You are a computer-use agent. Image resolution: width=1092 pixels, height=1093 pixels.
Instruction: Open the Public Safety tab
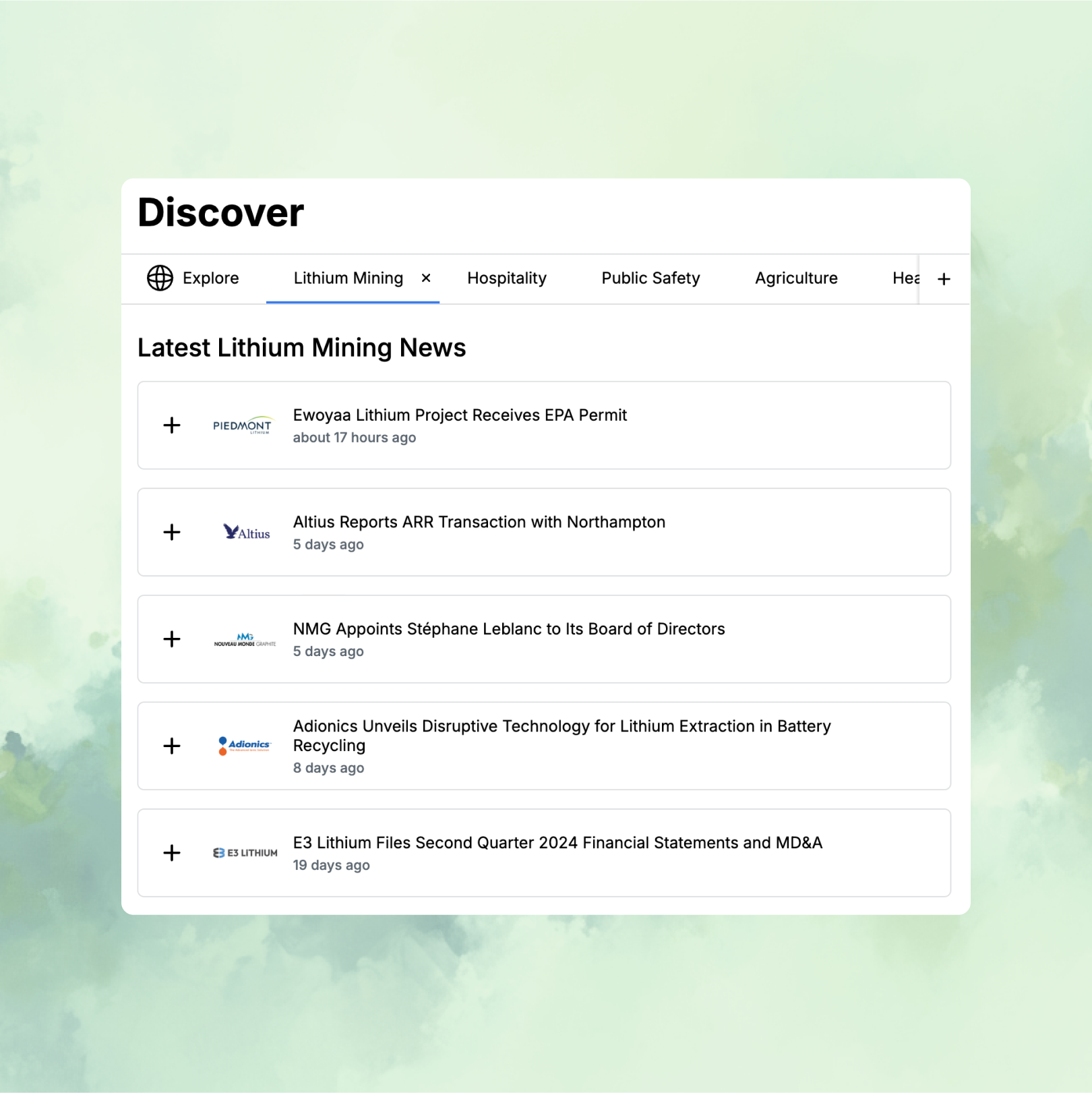click(650, 278)
